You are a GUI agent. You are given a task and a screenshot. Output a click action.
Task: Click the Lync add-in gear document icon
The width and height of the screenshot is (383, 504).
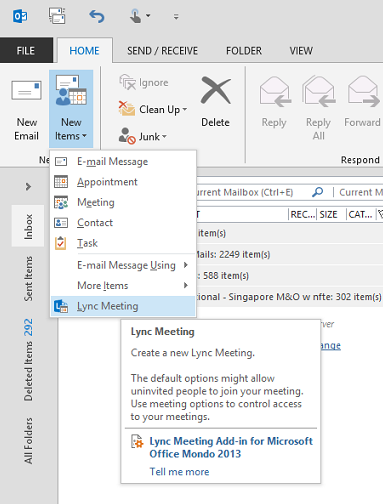[137, 441]
